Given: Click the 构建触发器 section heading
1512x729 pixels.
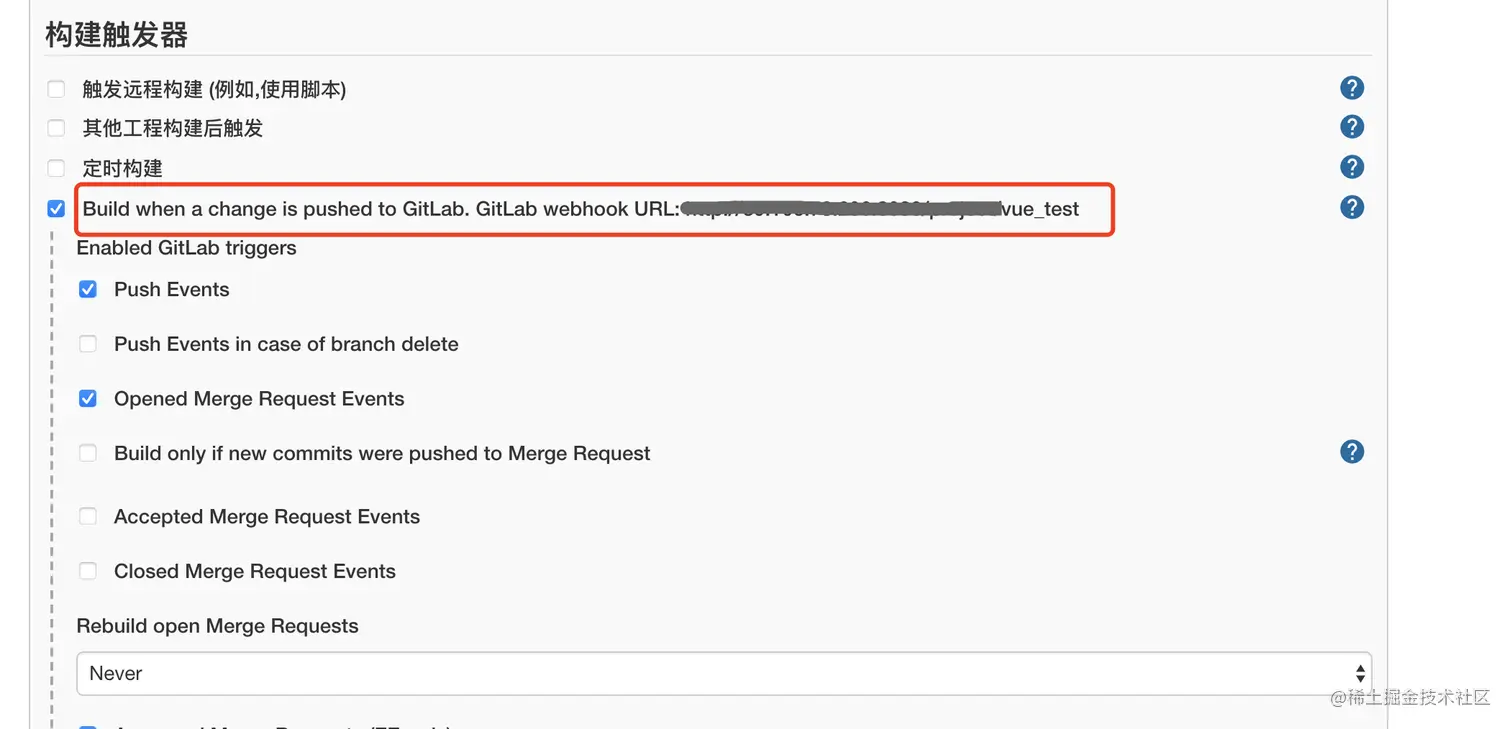Looking at the screenshot, I should point(117,35).
